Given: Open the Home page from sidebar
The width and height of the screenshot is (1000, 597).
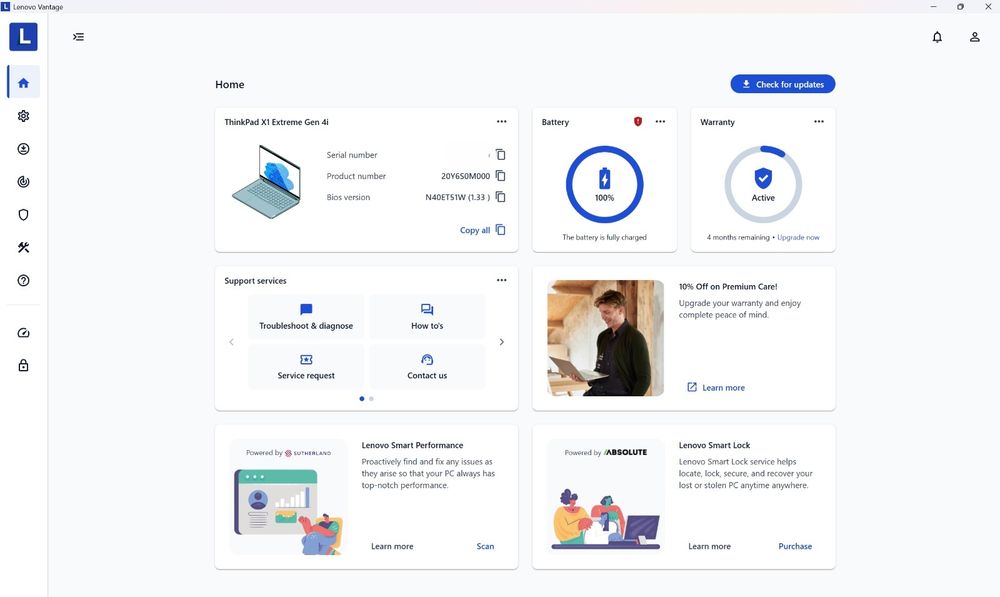Looking at the screenshot, I should 24,82.
